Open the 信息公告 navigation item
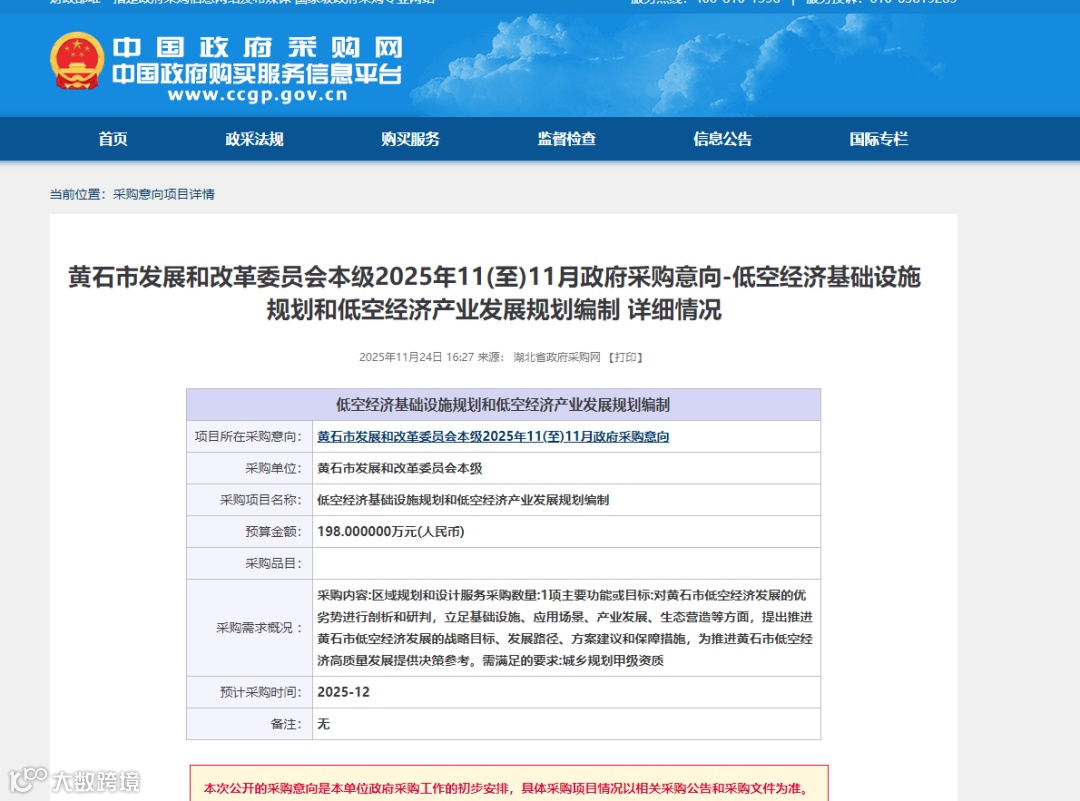This screenshot has width=1080, height=801. (x=723, y=139)
